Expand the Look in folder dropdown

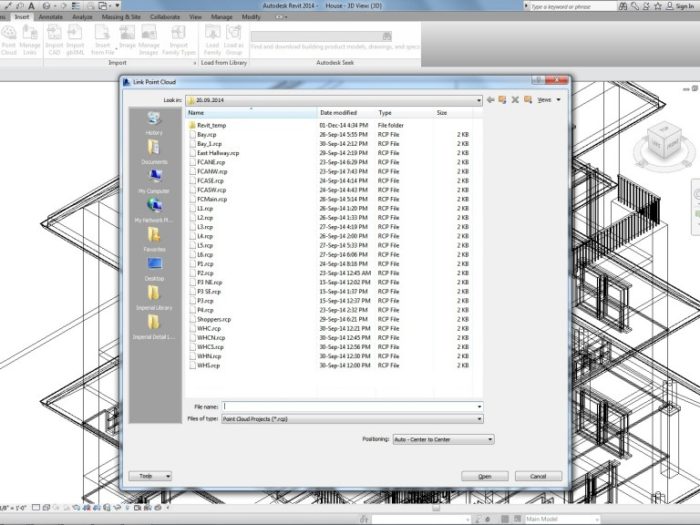[479, 100]
